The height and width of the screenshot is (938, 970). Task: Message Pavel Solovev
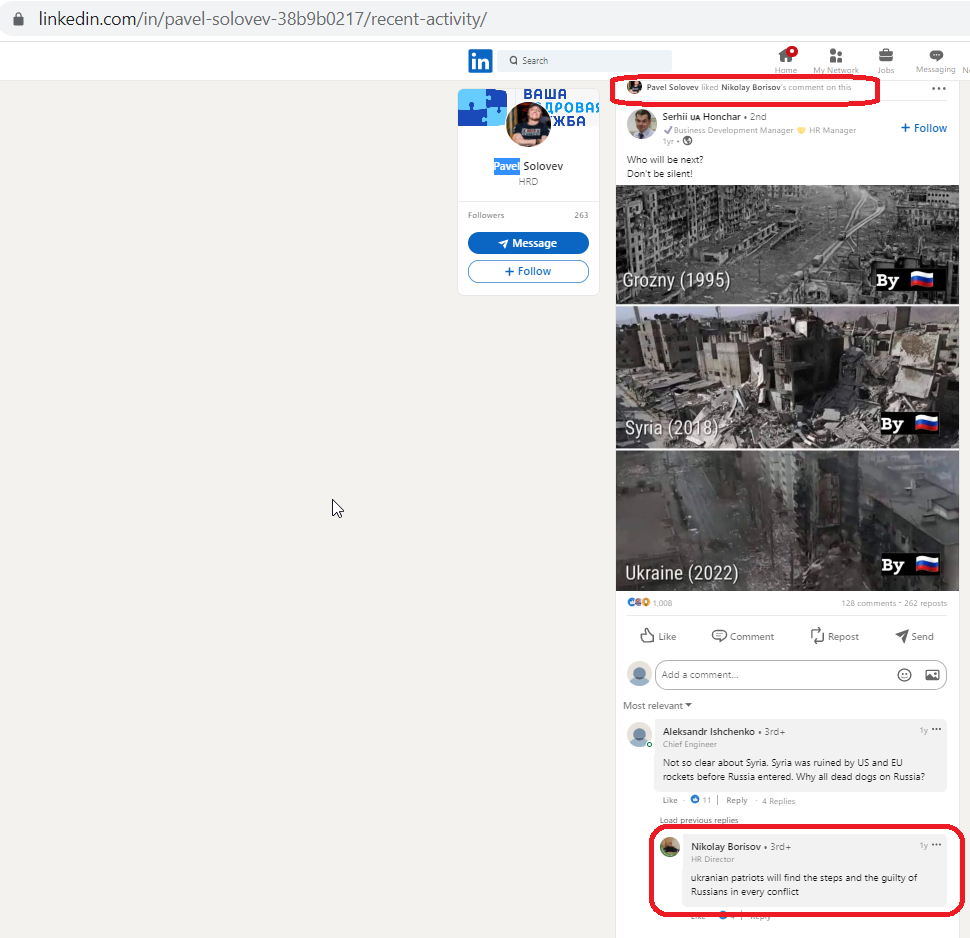(x=528, y=243)
